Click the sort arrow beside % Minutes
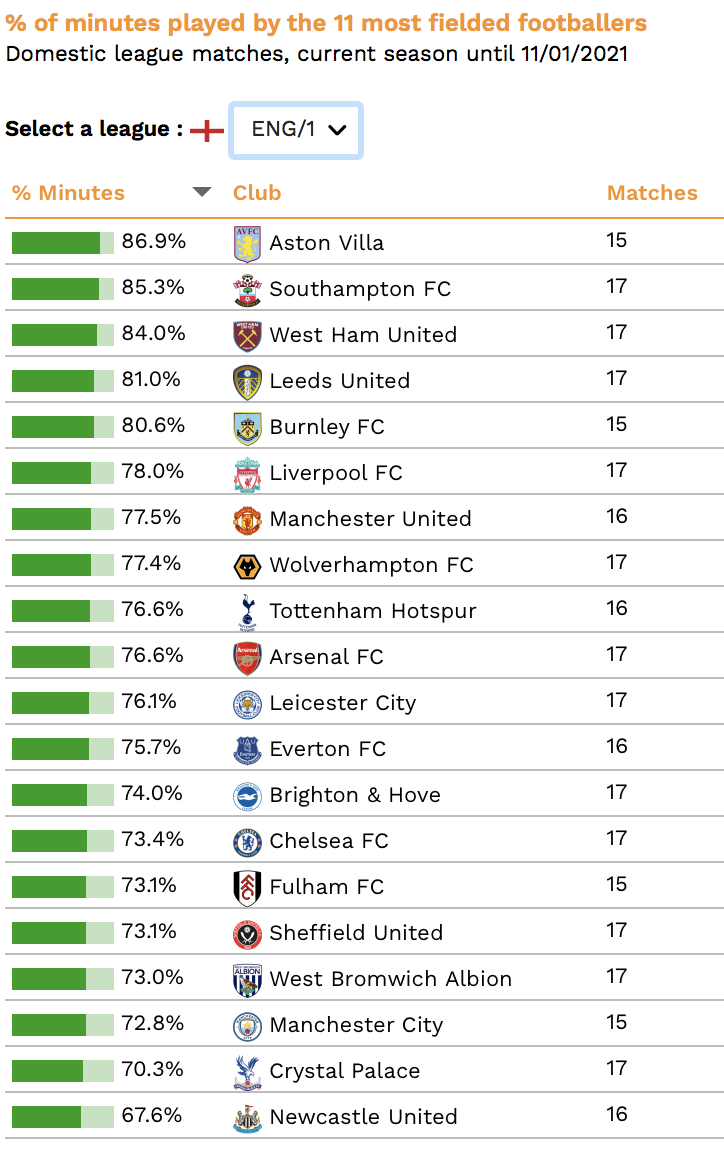The height and width of the screenshot is (1154, 724). coord(202,192)
